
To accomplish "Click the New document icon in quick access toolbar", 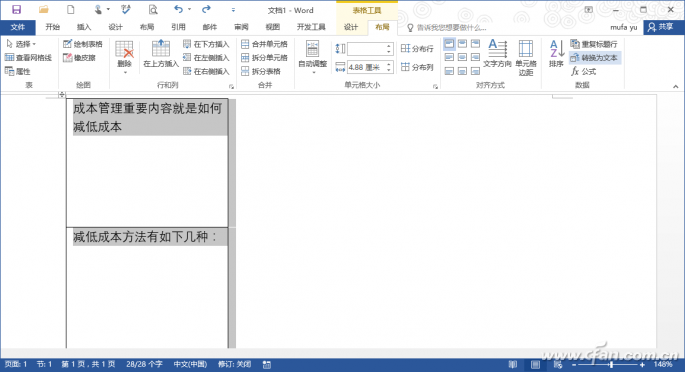I will [x=70, y=9].
